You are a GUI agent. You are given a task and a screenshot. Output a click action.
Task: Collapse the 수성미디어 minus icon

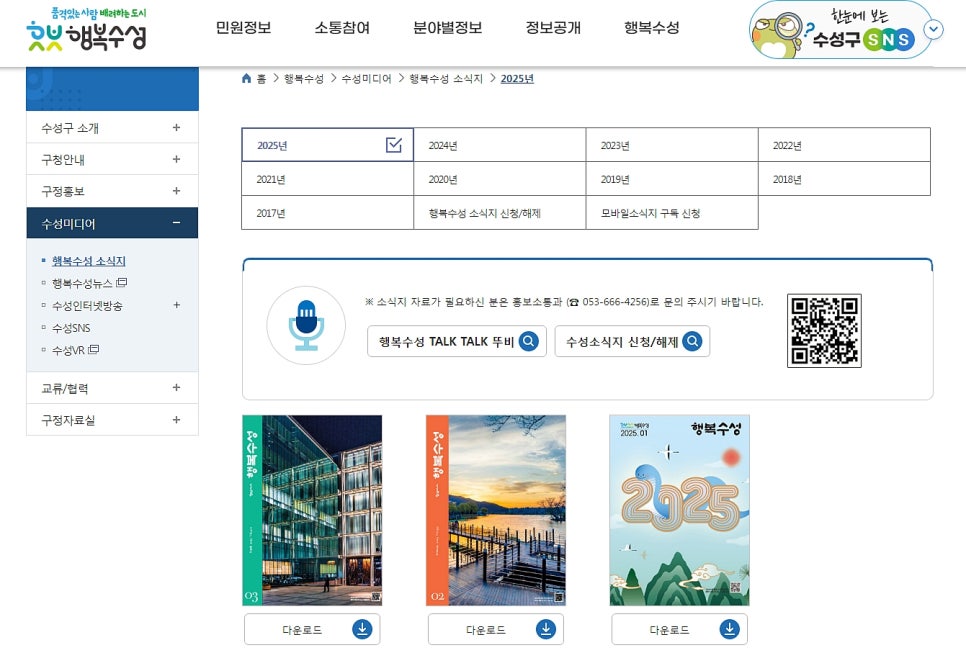(176, 222)
